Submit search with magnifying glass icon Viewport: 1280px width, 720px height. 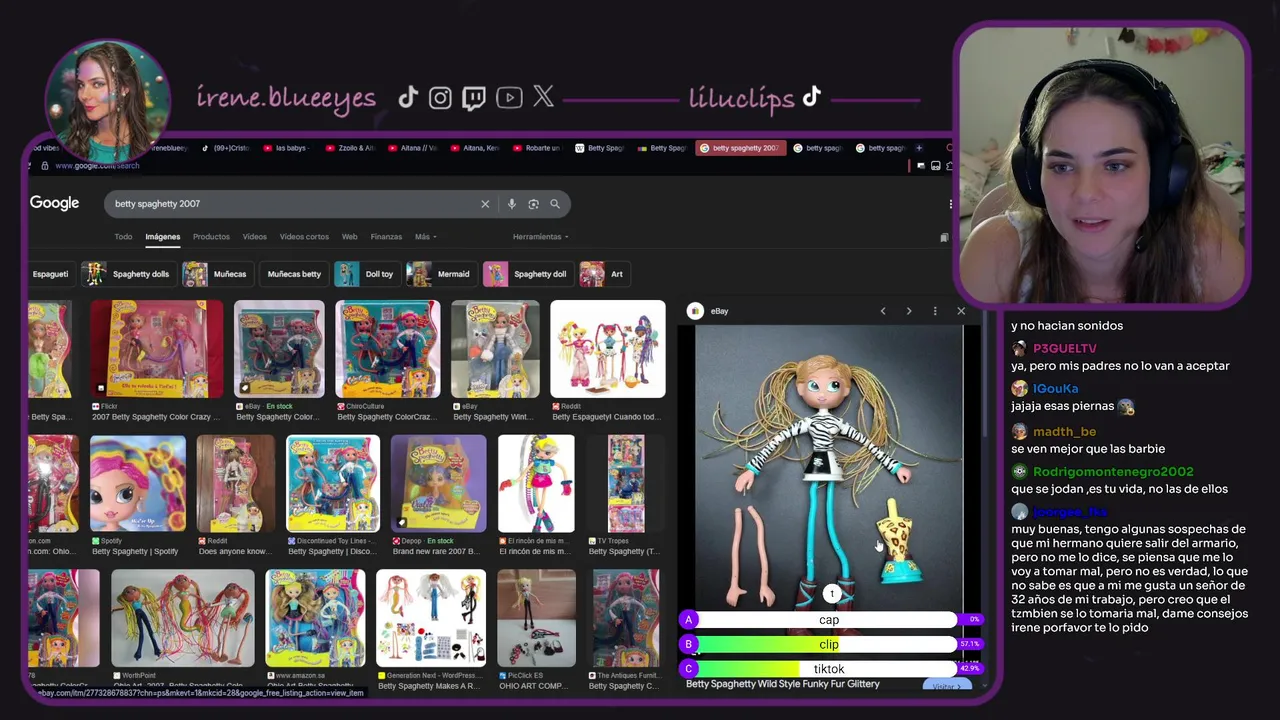click(x=555, y=204)
